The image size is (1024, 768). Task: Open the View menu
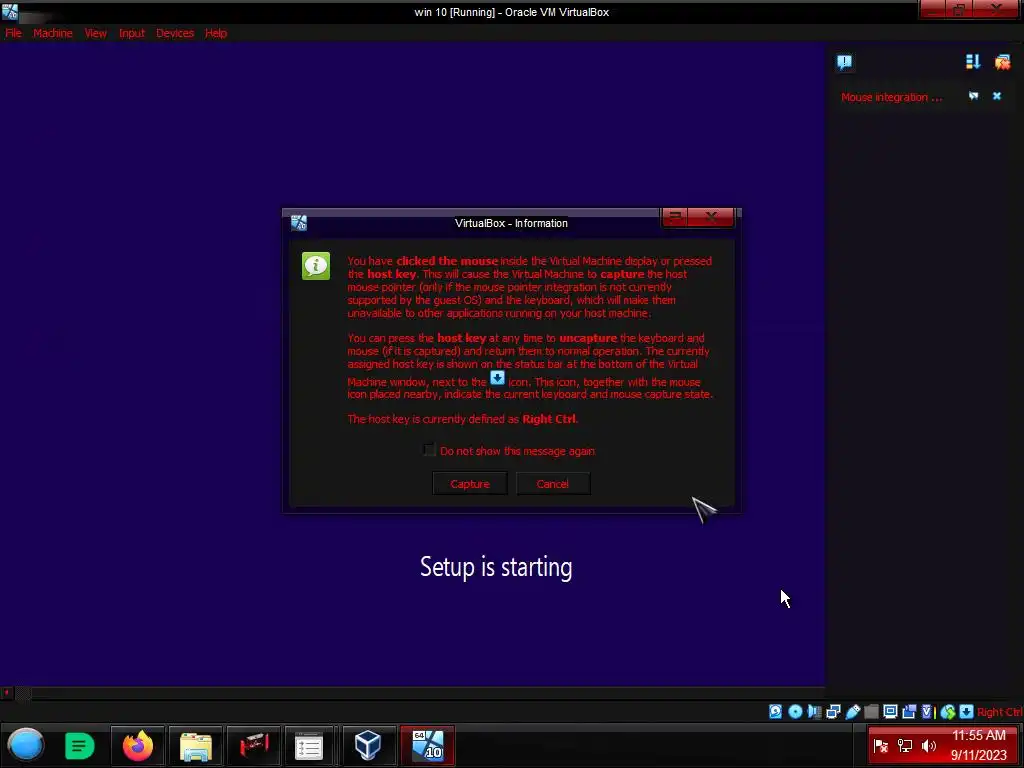point(95,33)
